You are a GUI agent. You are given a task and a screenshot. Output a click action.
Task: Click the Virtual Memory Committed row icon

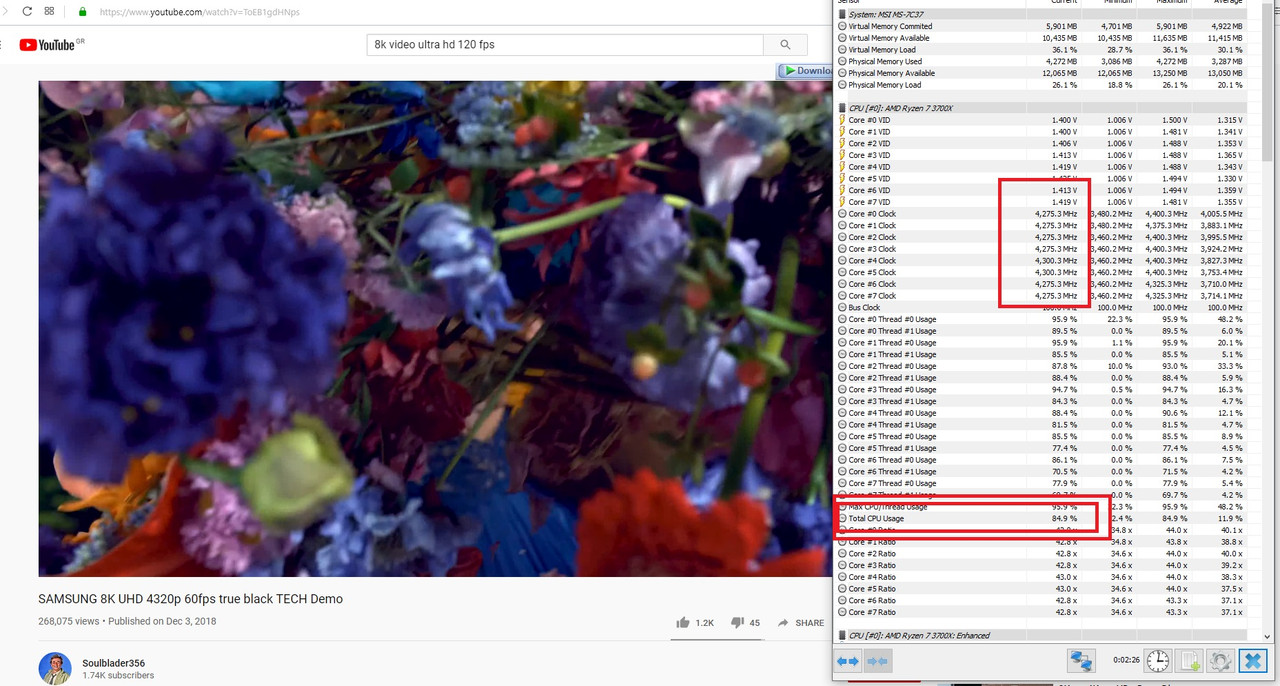tap(842, 26)
